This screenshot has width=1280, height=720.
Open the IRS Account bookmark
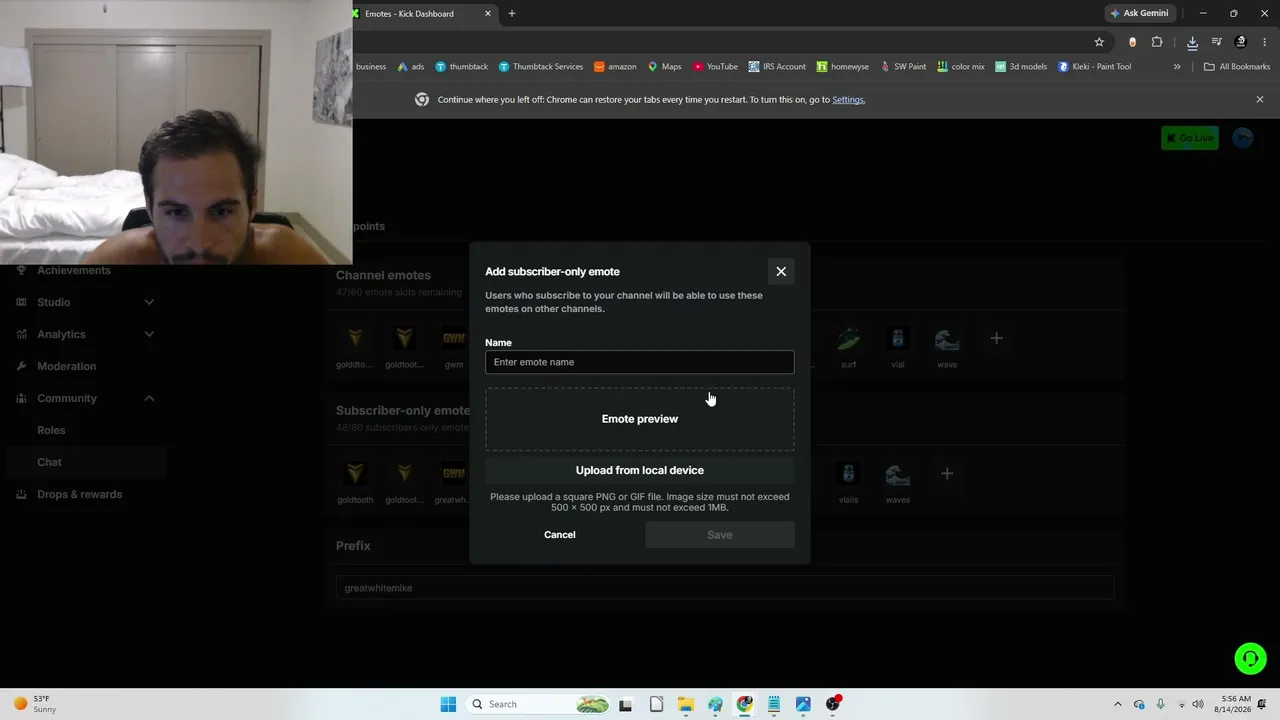coord(777,67)
